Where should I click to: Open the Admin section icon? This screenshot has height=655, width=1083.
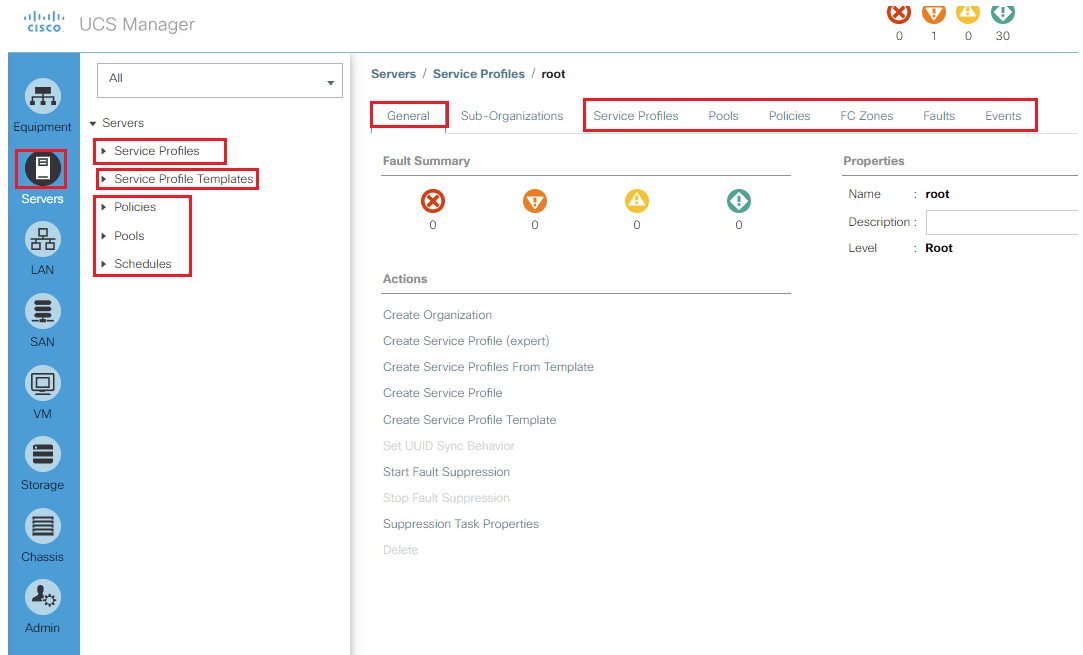(x=43, y=598)
